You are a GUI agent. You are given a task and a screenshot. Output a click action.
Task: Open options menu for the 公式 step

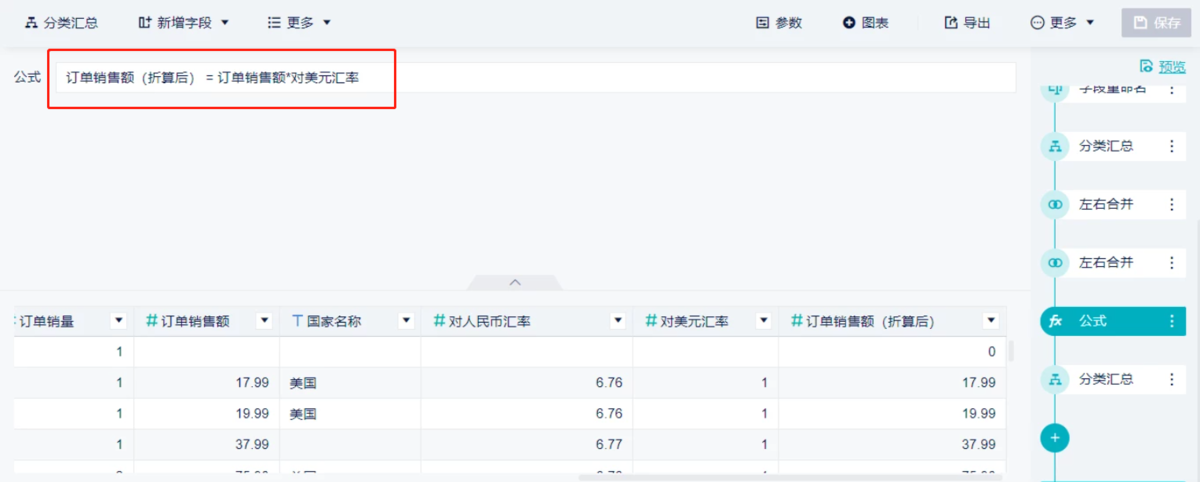[1172, 321]
